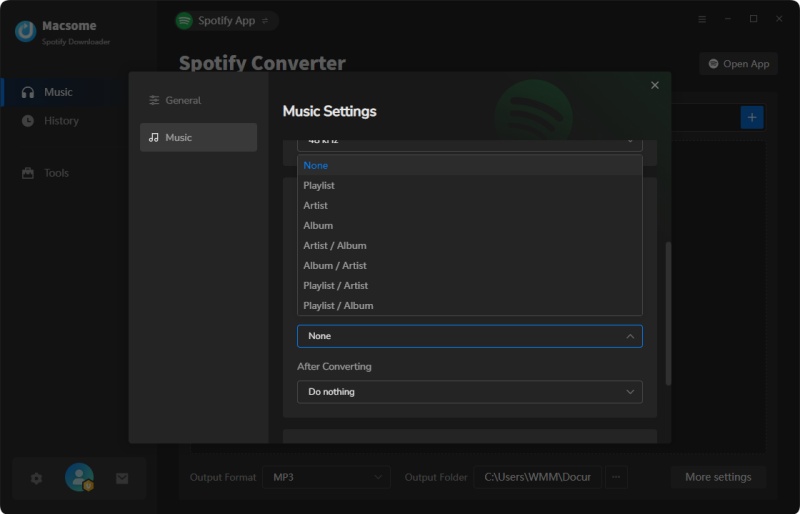Select the Playlist / Artist option
The height and width of the screenshot is (514, 800).
click(x=469, y=285)
